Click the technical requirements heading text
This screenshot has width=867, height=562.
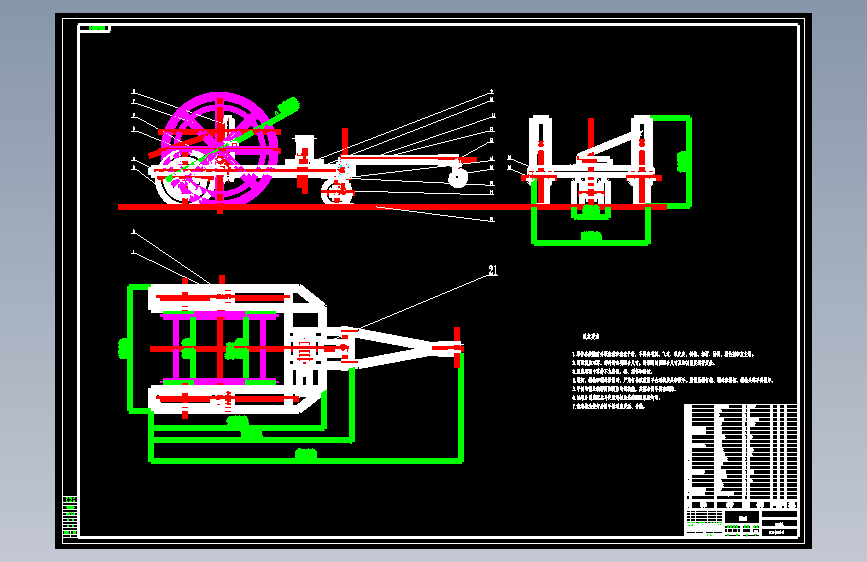tap(590, 336)
